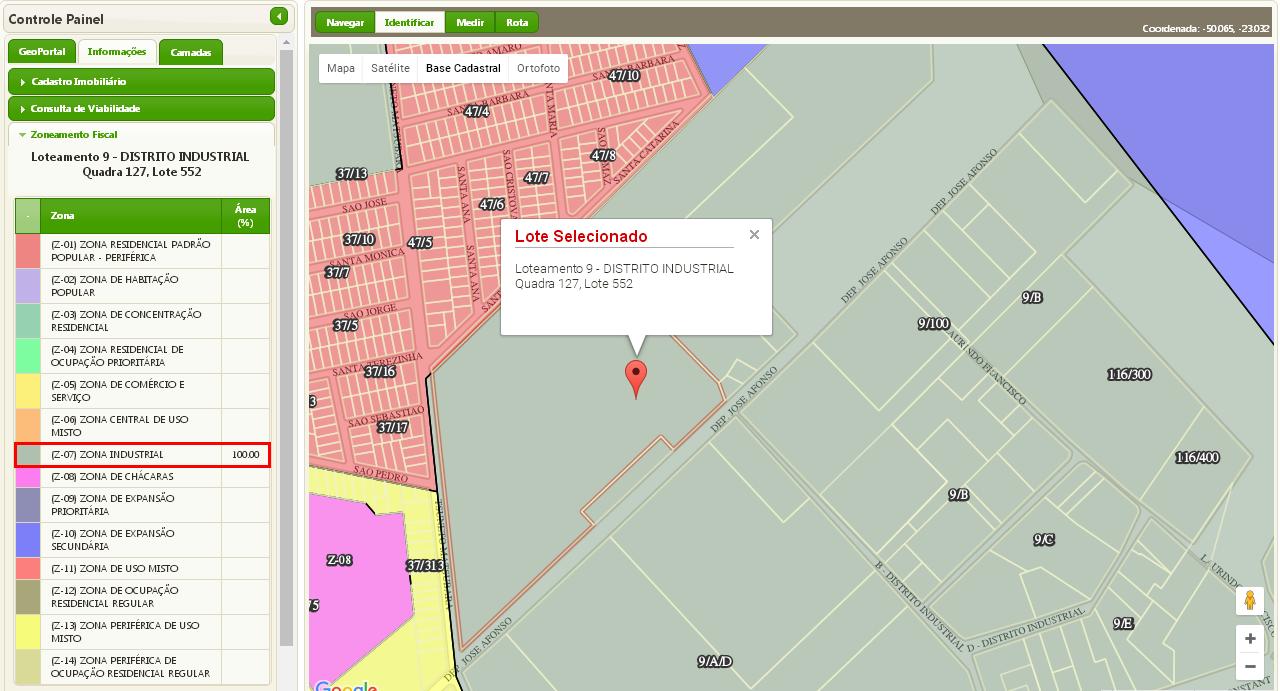Screen dimensions: 1280x691
Task: Select the (Z-11) ZONA DE USO MISTO text
Action: click(x=115, y=568)
